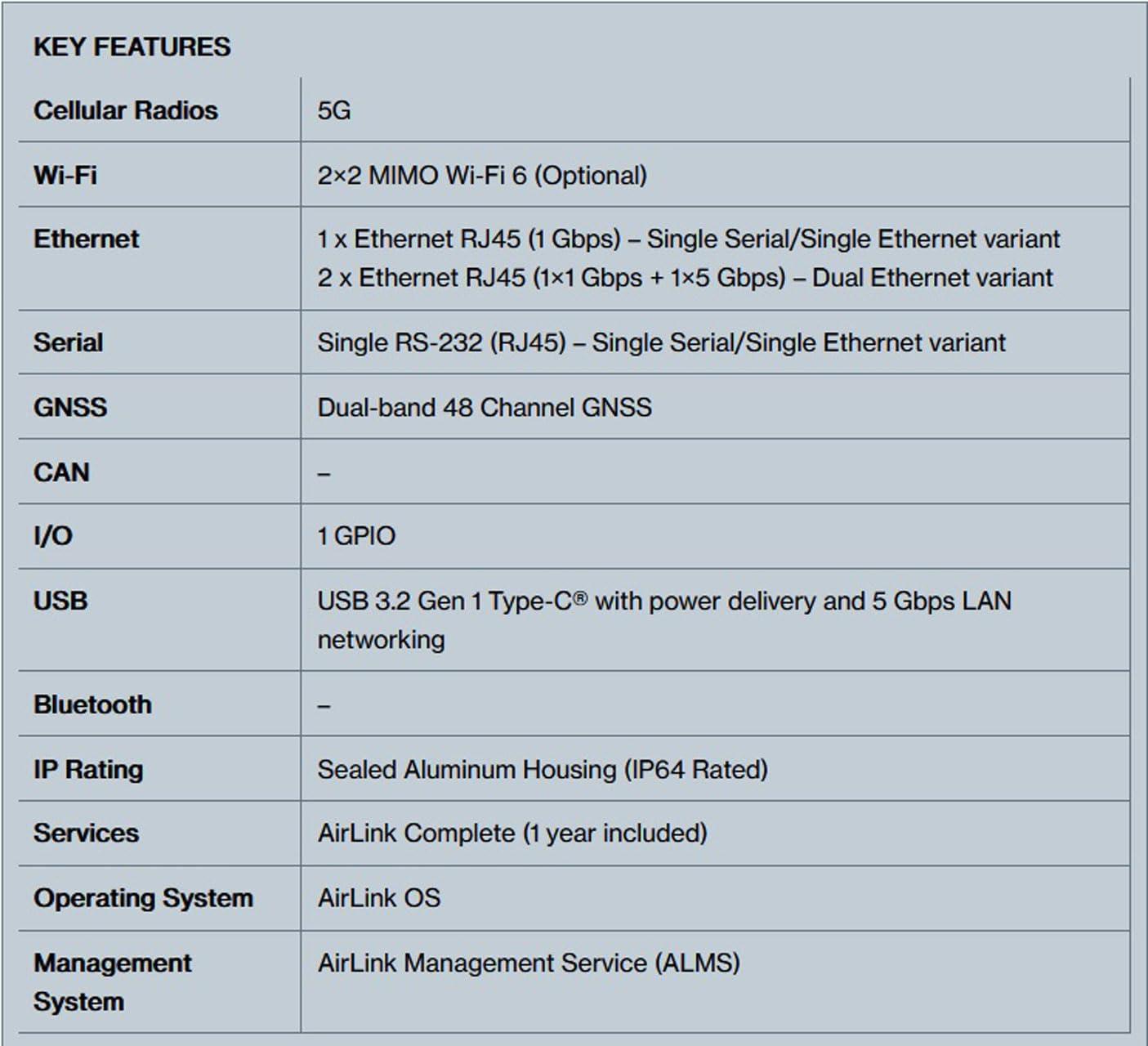Image resolution: width=1148 pixels, height=1046 pixels.
Task: Click Dual-band 48 Channel GNSS text
Action: coord(485,407)
